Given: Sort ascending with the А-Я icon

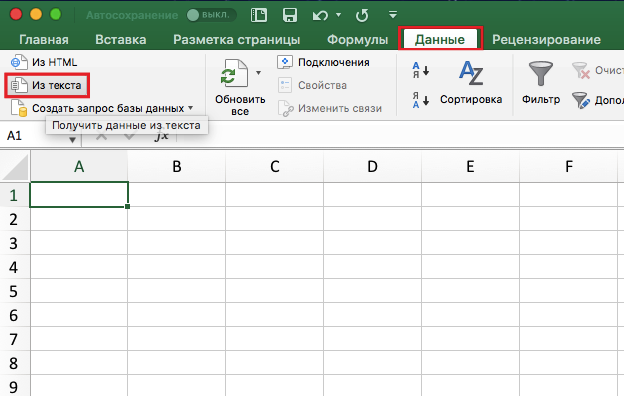Looking at the screenshot, I should [x=421, y=70].
